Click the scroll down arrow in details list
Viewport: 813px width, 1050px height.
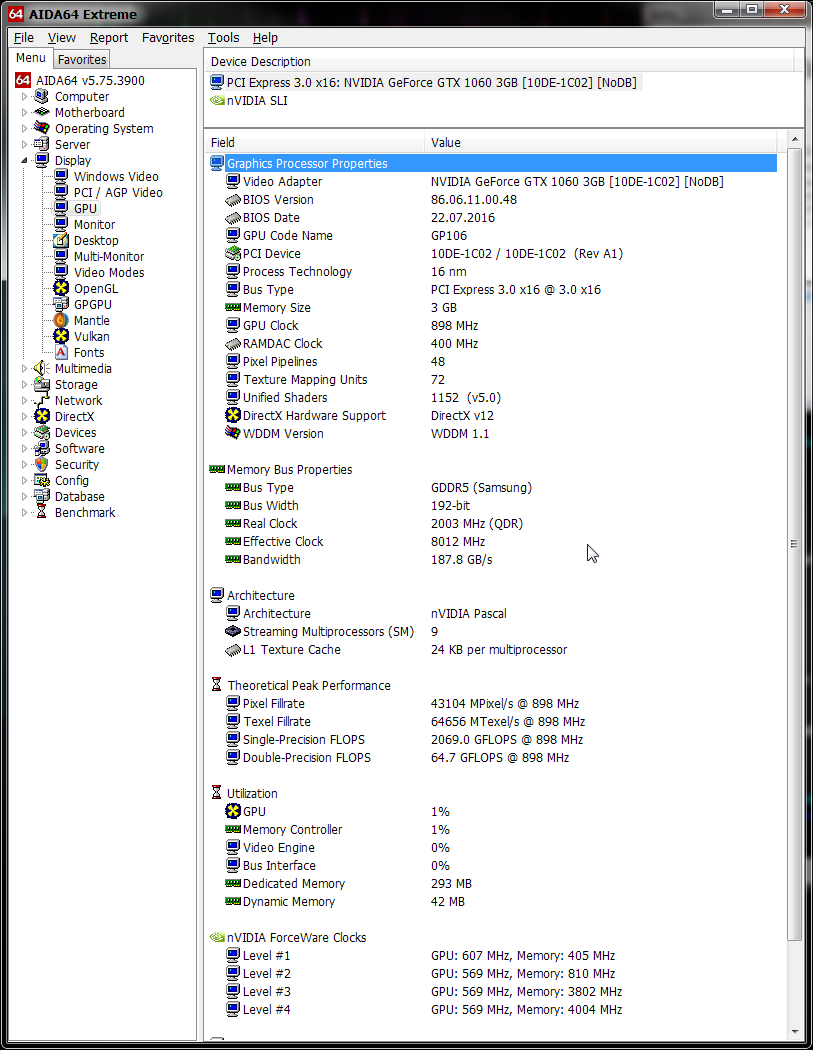pyautogui.click(x=795, y=1032)
